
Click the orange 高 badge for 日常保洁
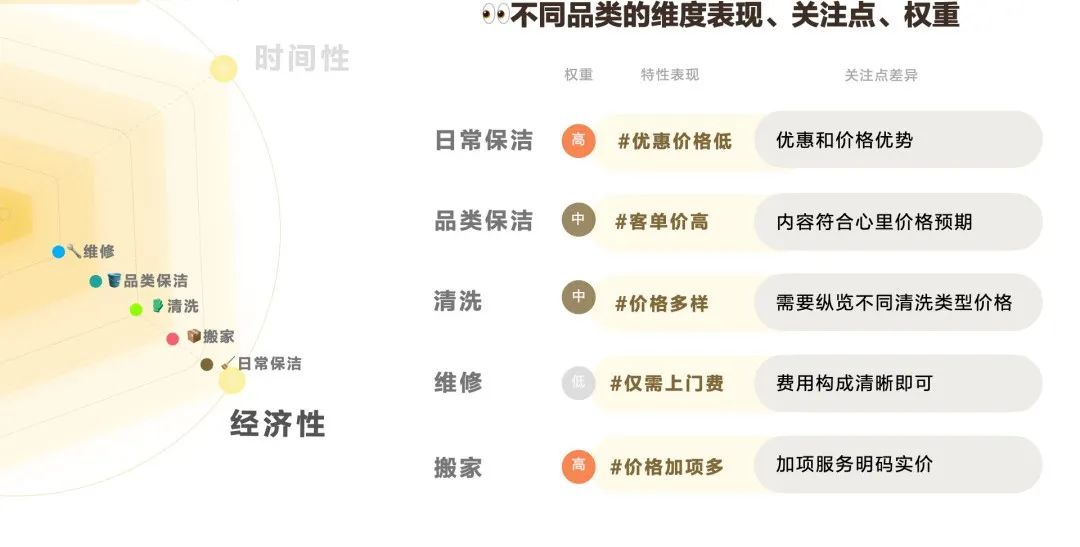pyautogui.click(x=579, y=141)
